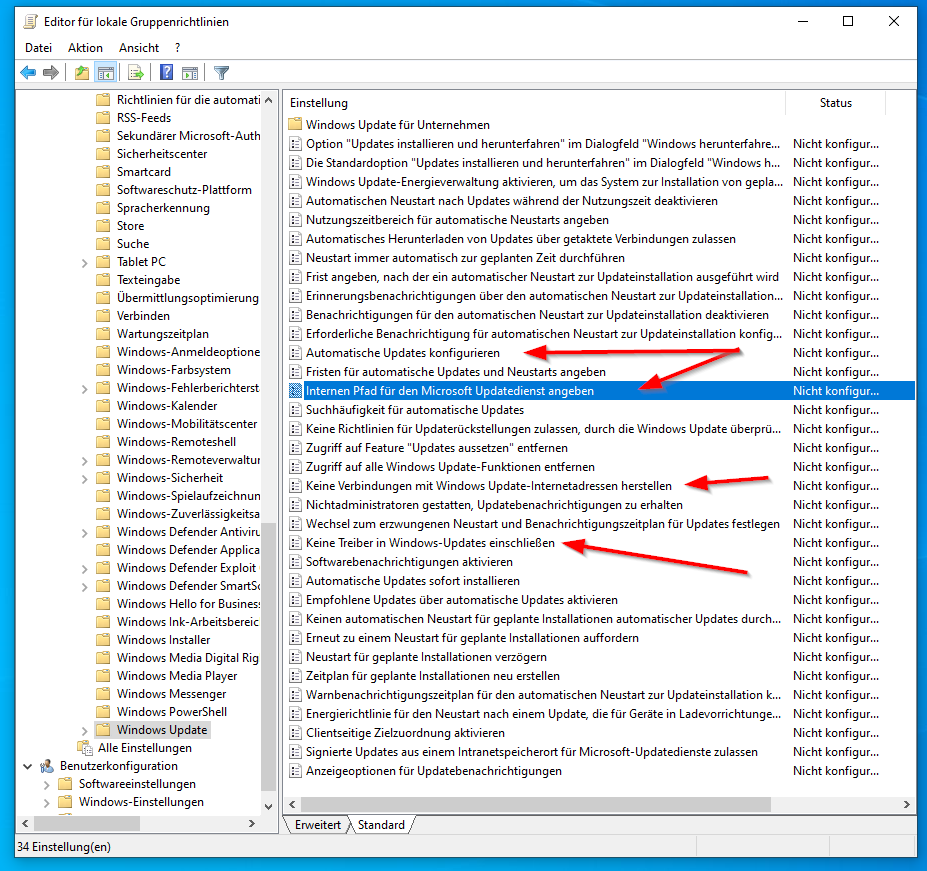Screen dimensions: 927x871
Task: Click the policy icon of Softwarebenachrichtigungen aktivieren
Action: (295, 562)
